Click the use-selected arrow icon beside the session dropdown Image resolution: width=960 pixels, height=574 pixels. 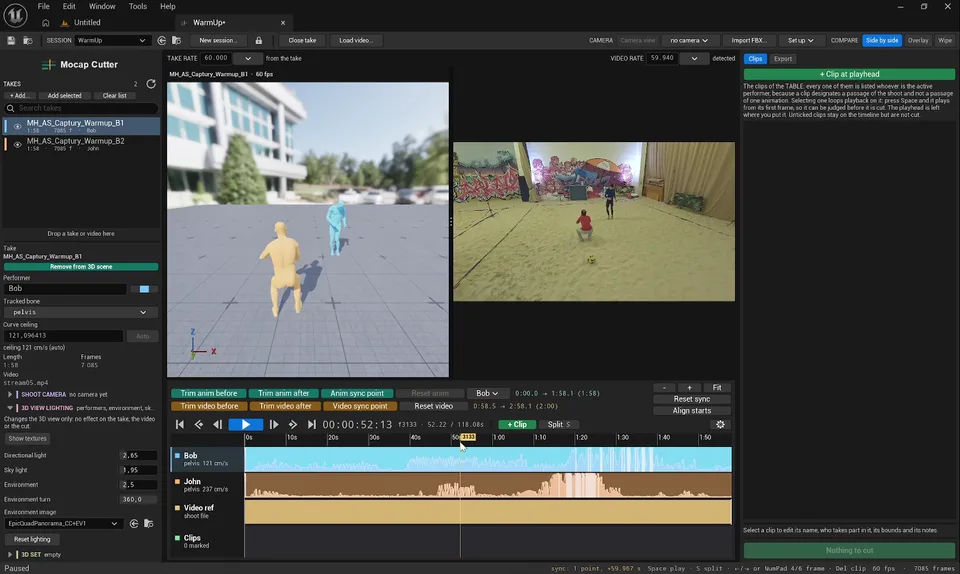[162, 40]
